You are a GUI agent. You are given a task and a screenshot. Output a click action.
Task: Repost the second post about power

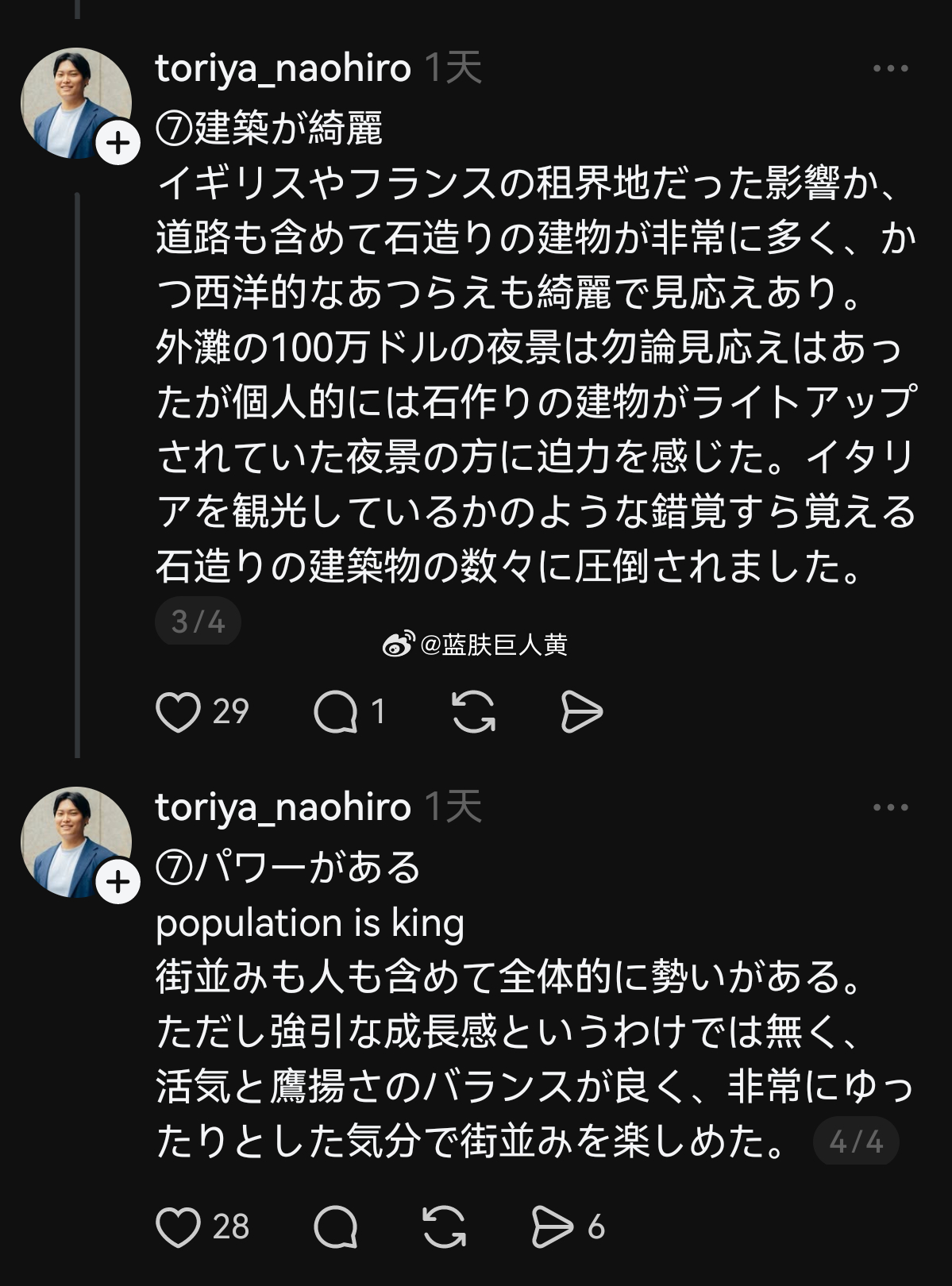[445, 1227]
